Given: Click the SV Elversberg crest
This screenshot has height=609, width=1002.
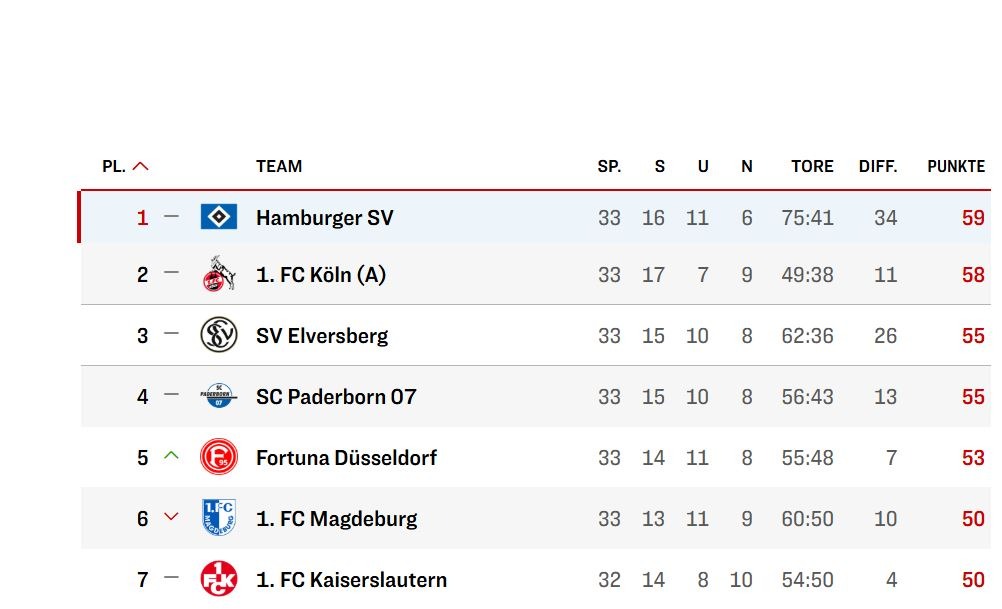Looking at the screenshot, I should pyautogui.click(x=219, y=335).
